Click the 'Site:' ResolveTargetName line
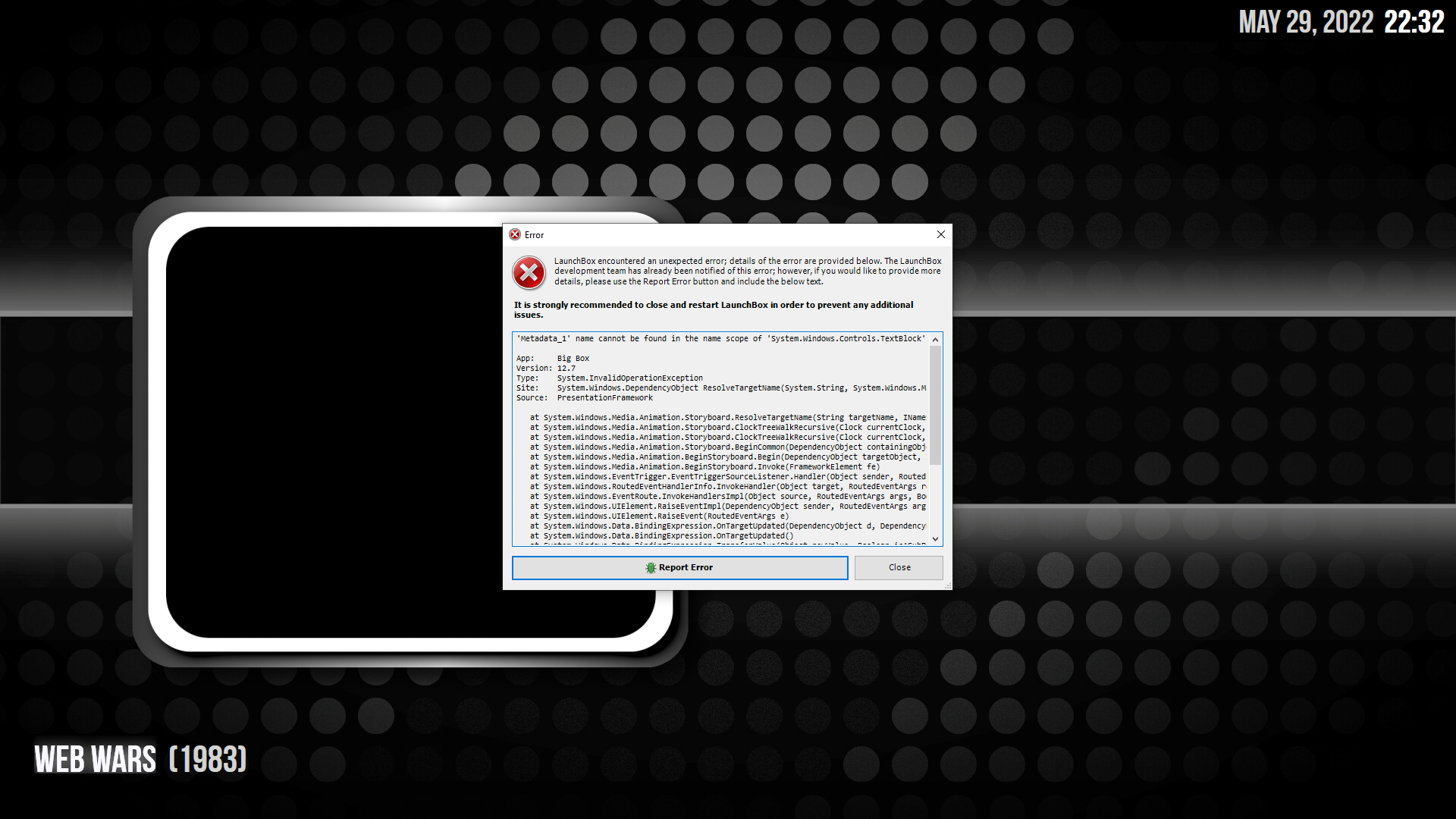1456x819 pixels. [721, 388]
